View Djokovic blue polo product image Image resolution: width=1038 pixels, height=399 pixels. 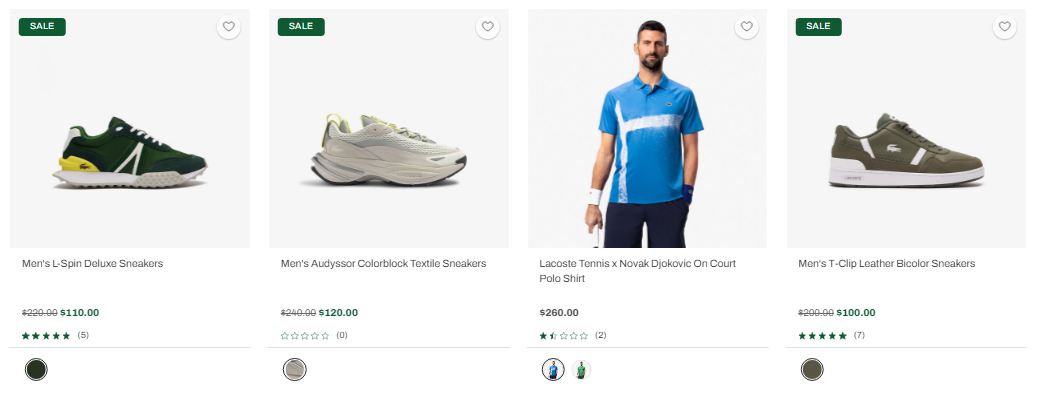[647, 128]
